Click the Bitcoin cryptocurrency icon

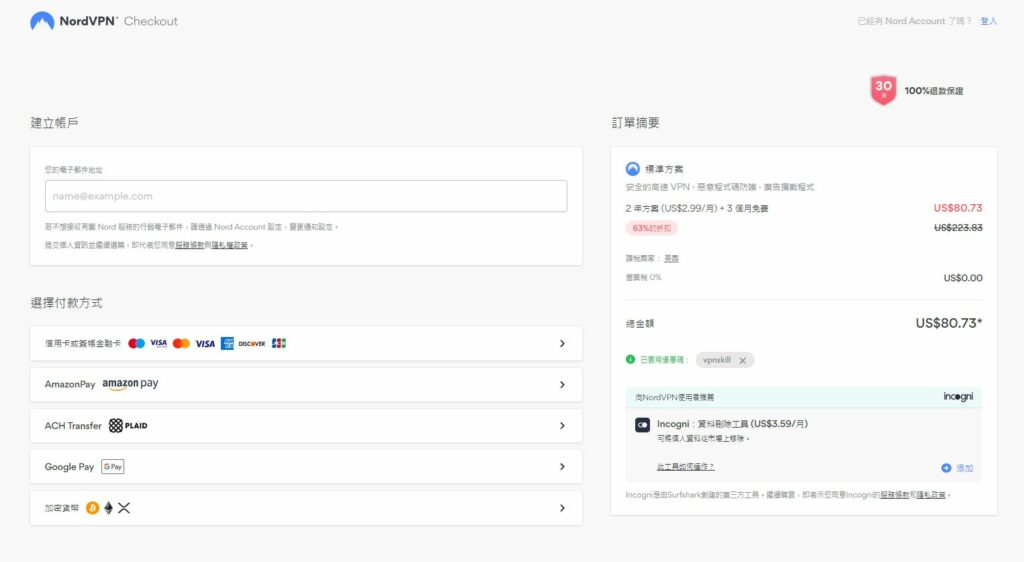[x=92, y=508]
